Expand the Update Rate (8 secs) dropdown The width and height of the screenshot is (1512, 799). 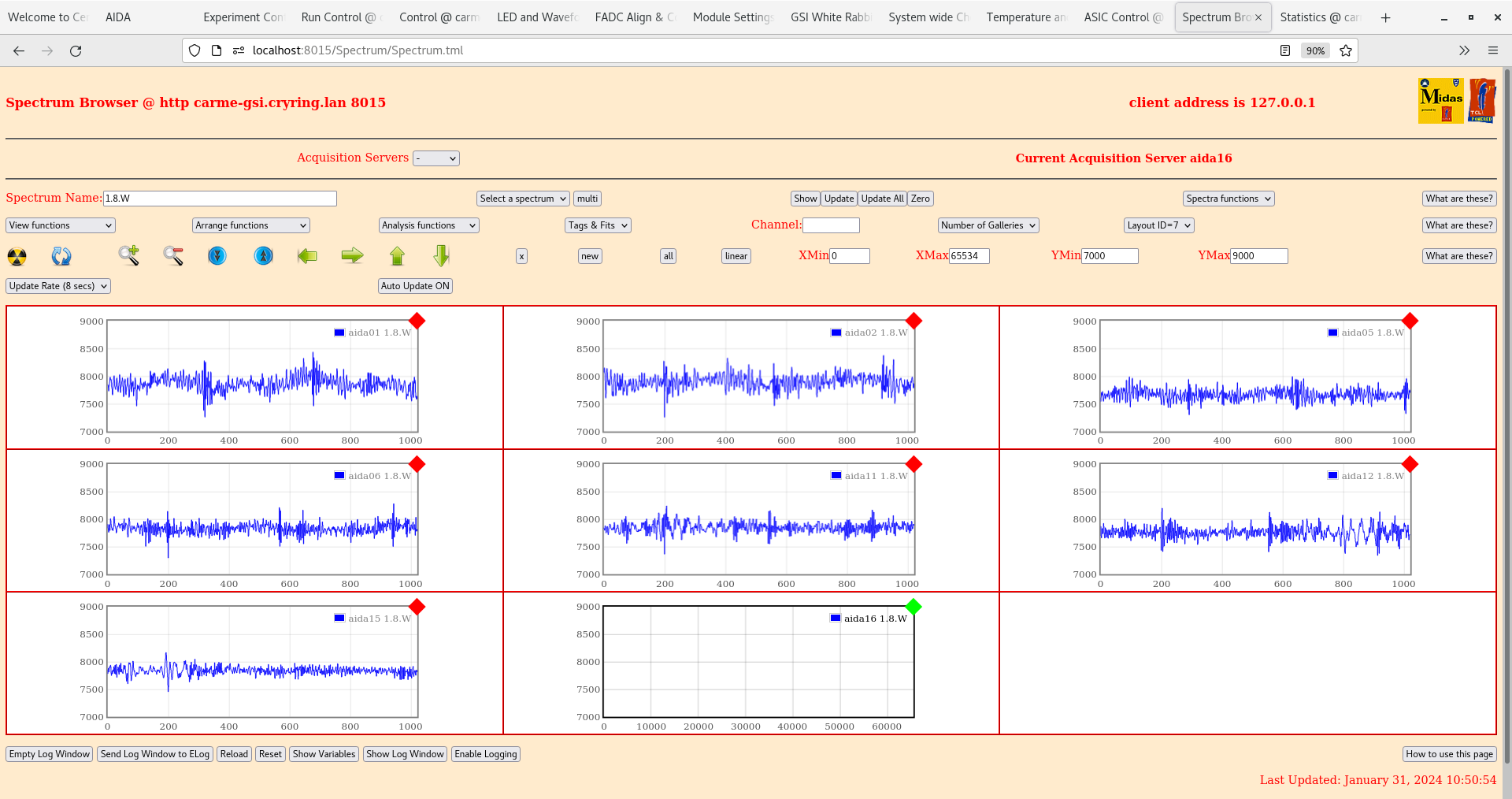click(58, 286)
